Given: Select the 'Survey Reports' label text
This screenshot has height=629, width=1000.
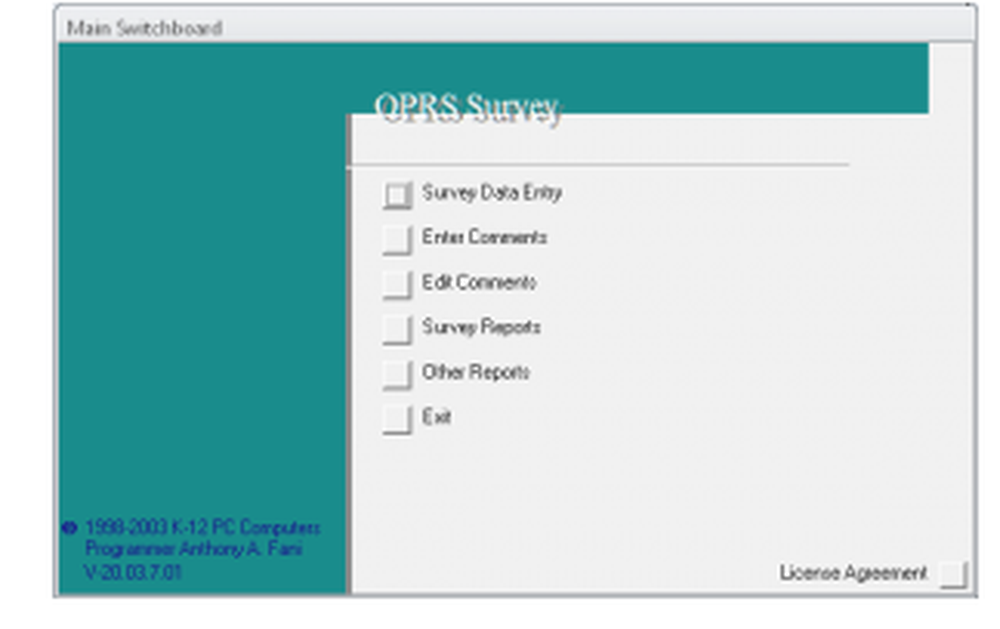Looking at the screenshot, I should point(481,327).
